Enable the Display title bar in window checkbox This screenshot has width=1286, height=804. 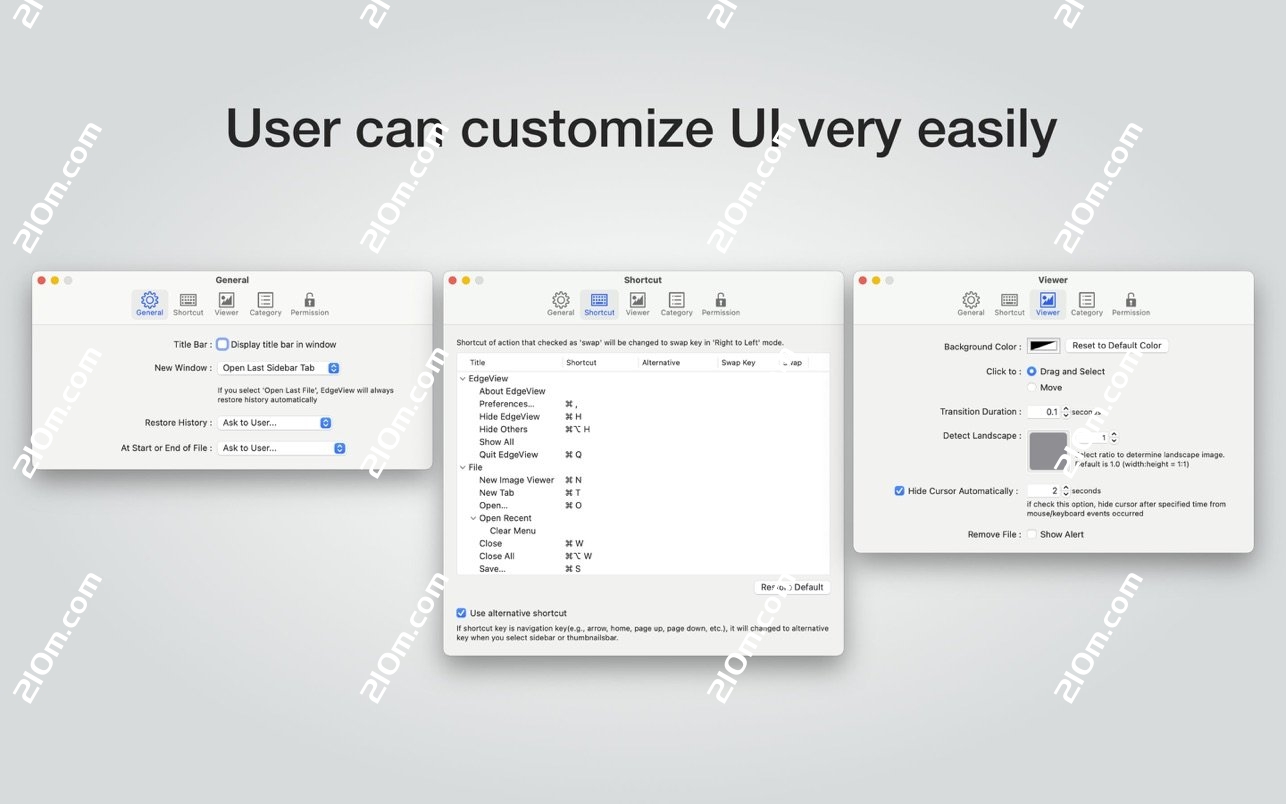[x=222, y=343]
